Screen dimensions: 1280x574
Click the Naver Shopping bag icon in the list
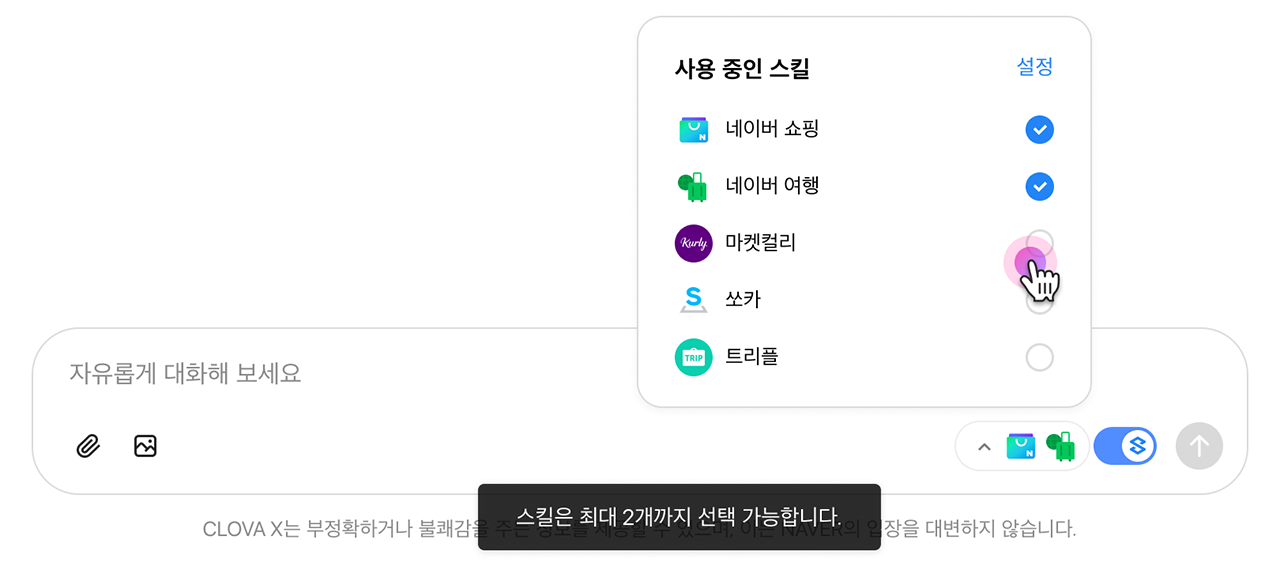pos(694,130)
